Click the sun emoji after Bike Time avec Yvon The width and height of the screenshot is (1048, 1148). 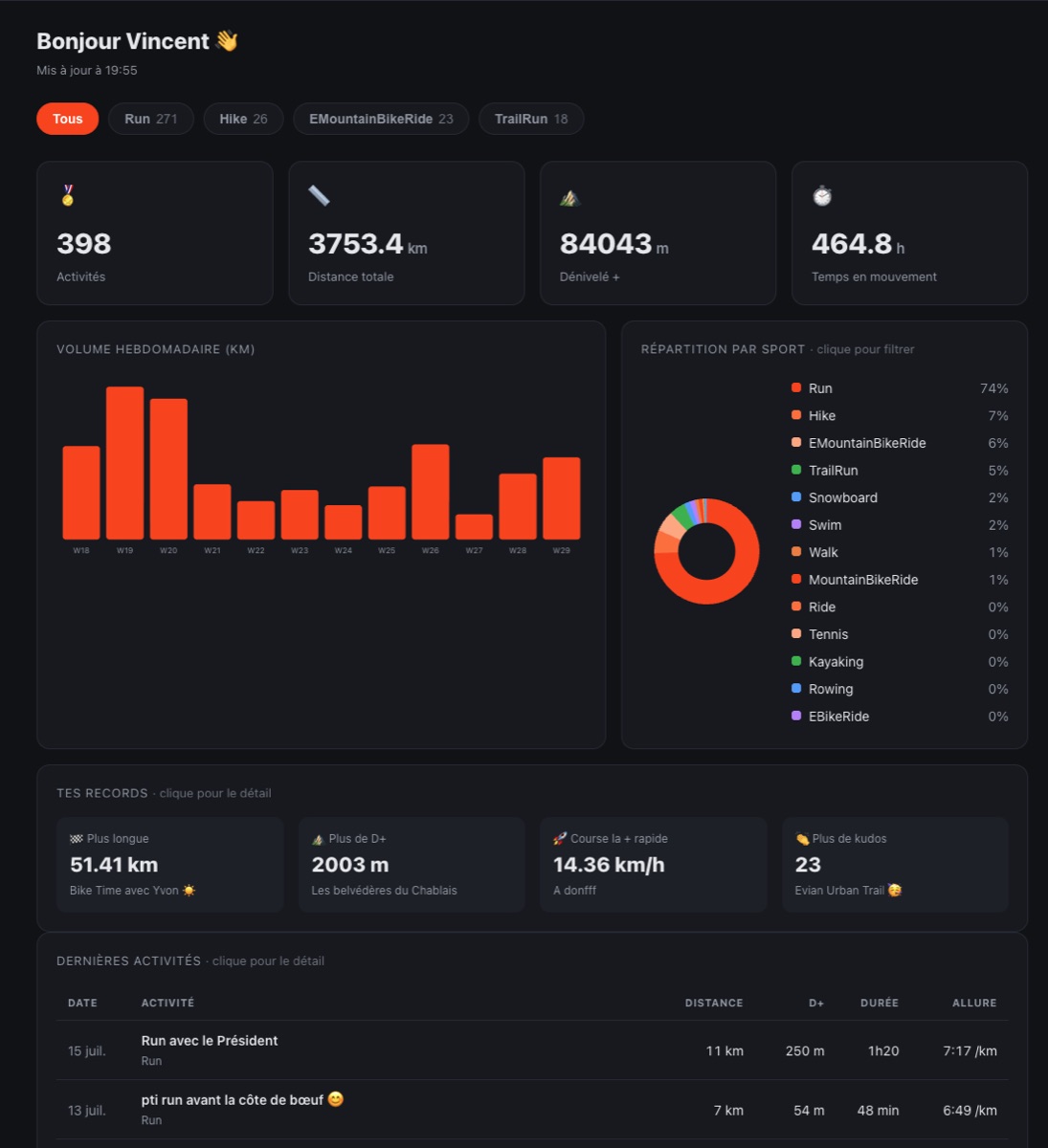(189, 891)
